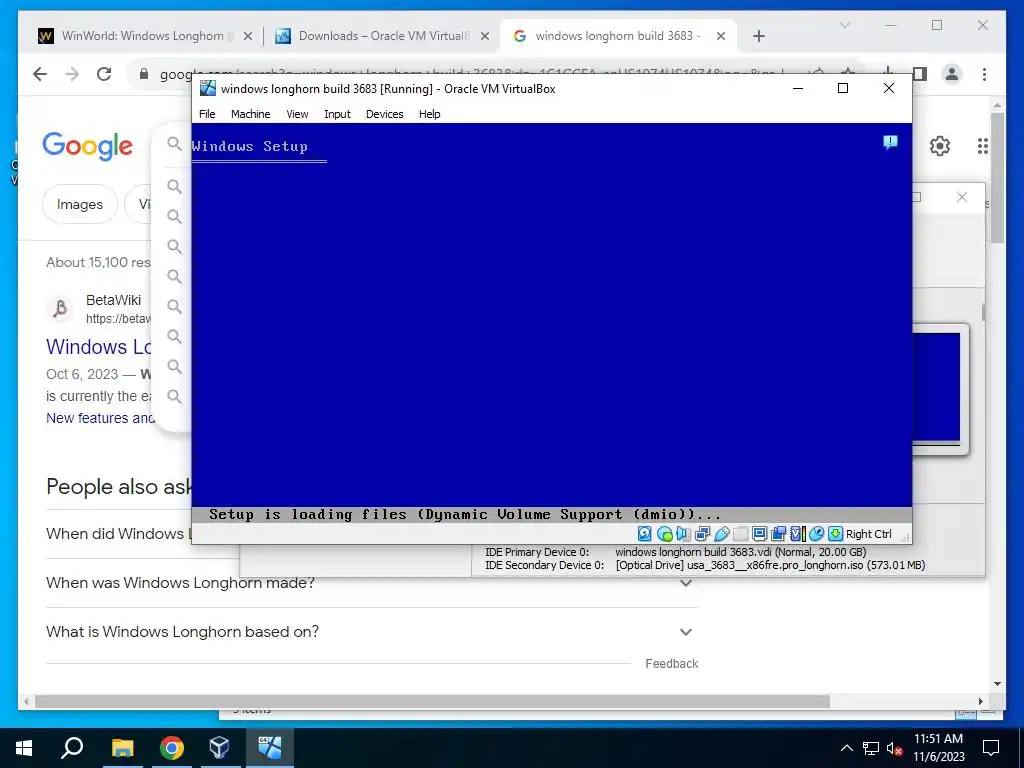Open Windows Start menu
Screen dimensions: 1024x768
click(x=24, y=747)
